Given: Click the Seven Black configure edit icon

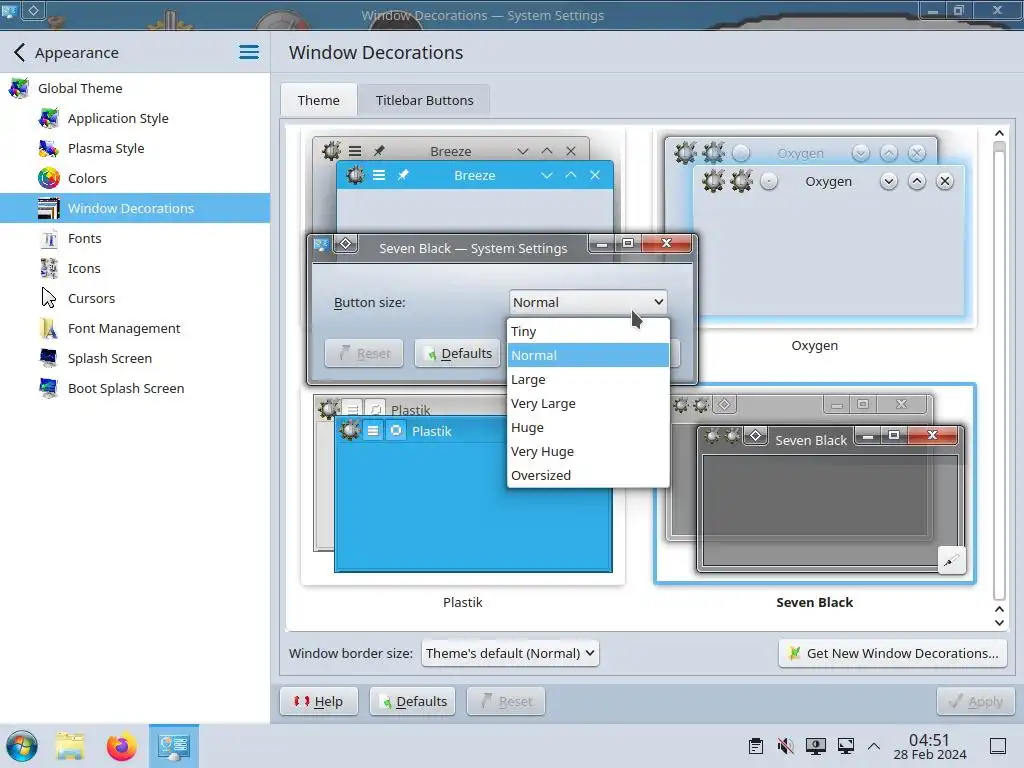Looking at the screenshot, I should coord(952,560).
